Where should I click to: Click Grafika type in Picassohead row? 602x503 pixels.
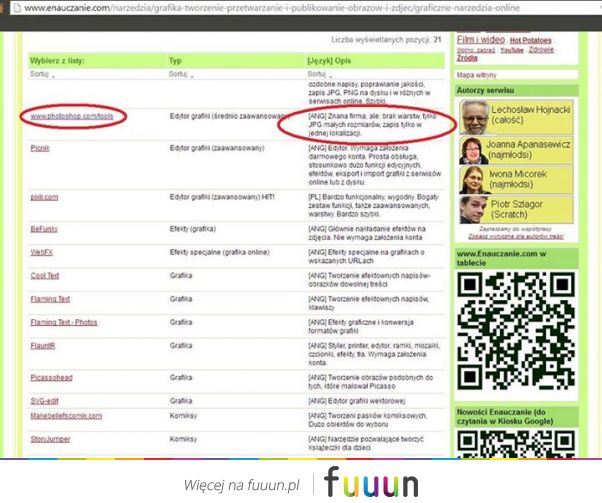click(181, 378)
